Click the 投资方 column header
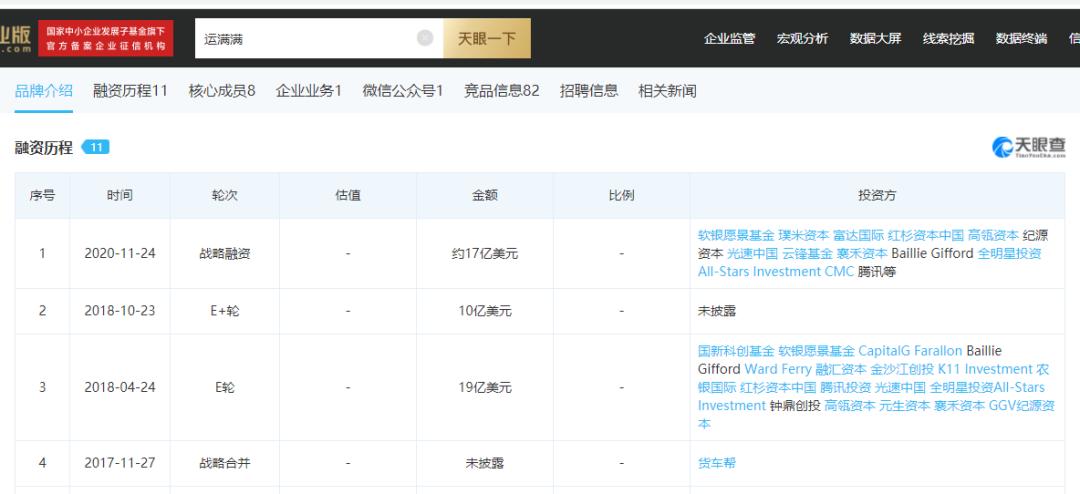Viewport: 1080px width, 494px height. tap(877, 196)
